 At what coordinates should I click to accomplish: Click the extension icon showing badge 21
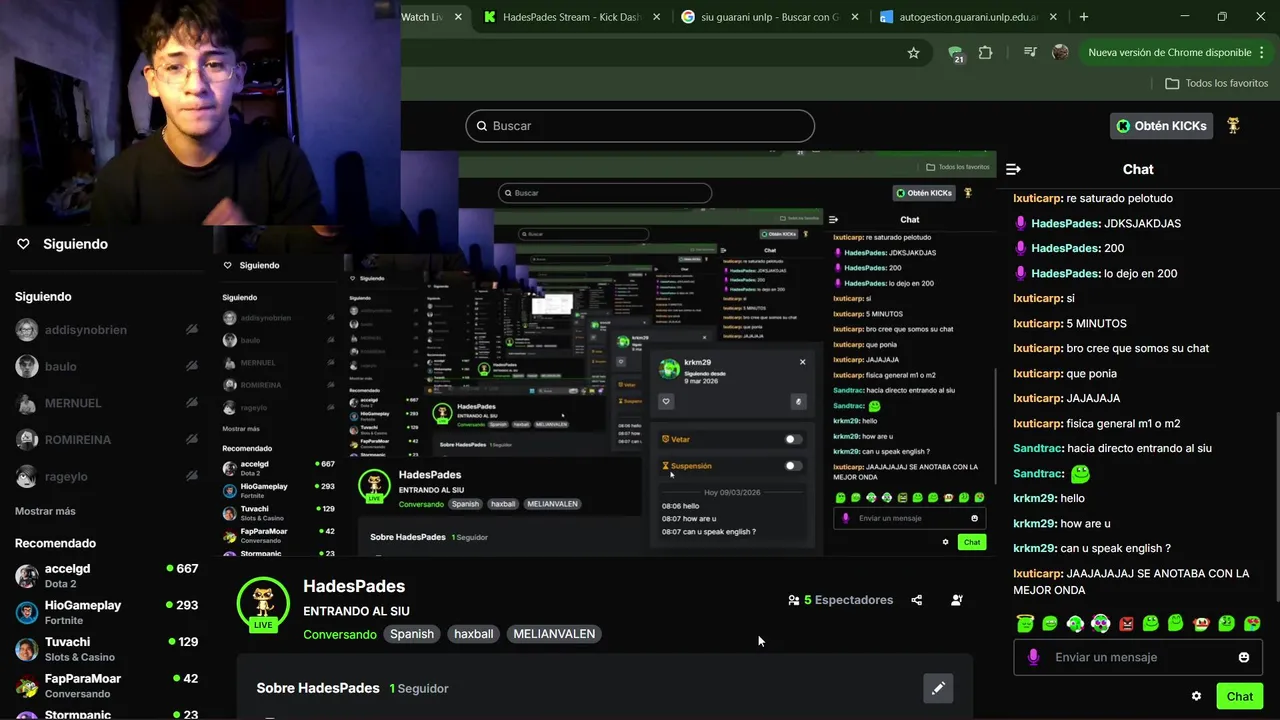pyautogui.click(x=956, y=53)
